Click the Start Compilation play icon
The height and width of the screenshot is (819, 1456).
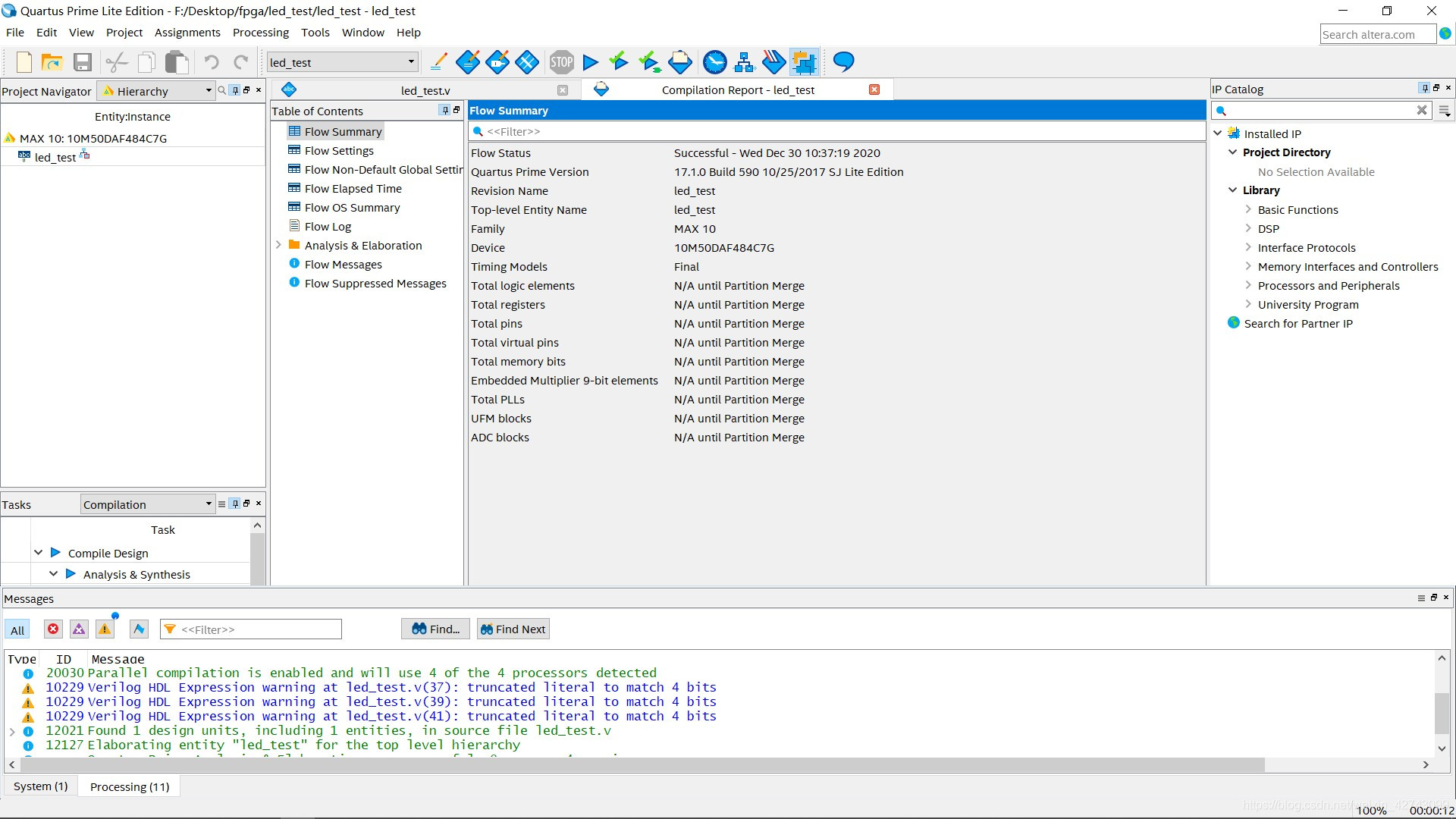click(591, 62)
